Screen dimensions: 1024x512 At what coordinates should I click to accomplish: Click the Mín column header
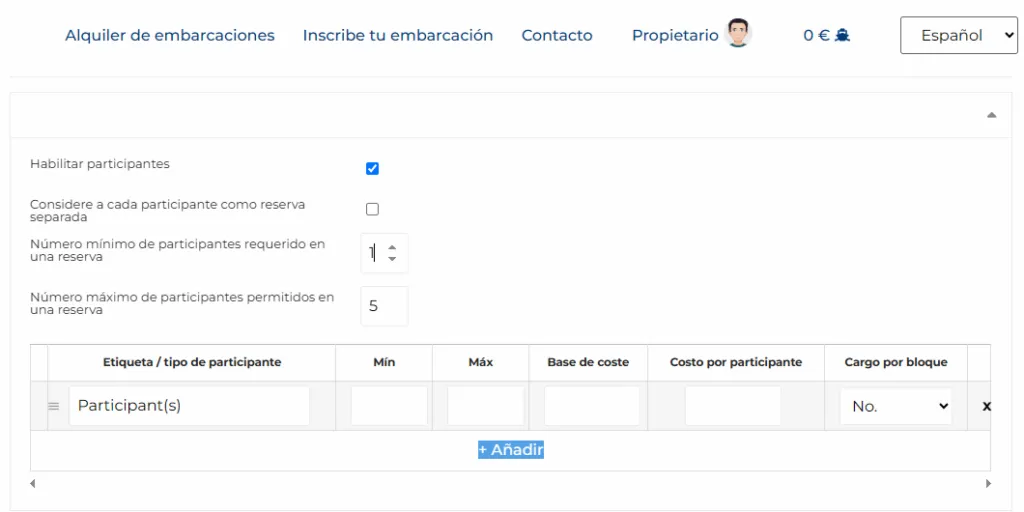coord(384,362)
